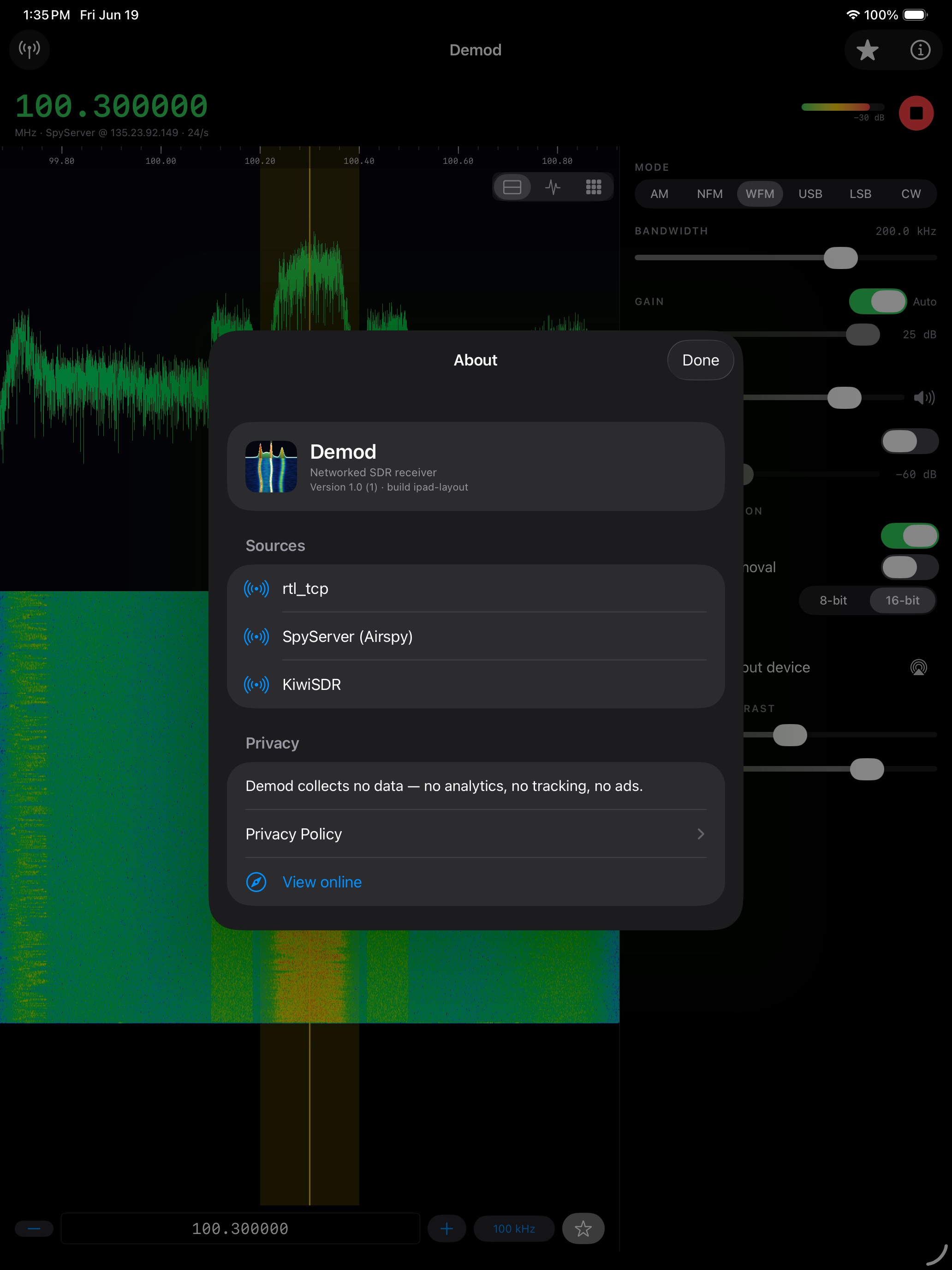
Task: Select the grid view icon
Action: point(593,187)
